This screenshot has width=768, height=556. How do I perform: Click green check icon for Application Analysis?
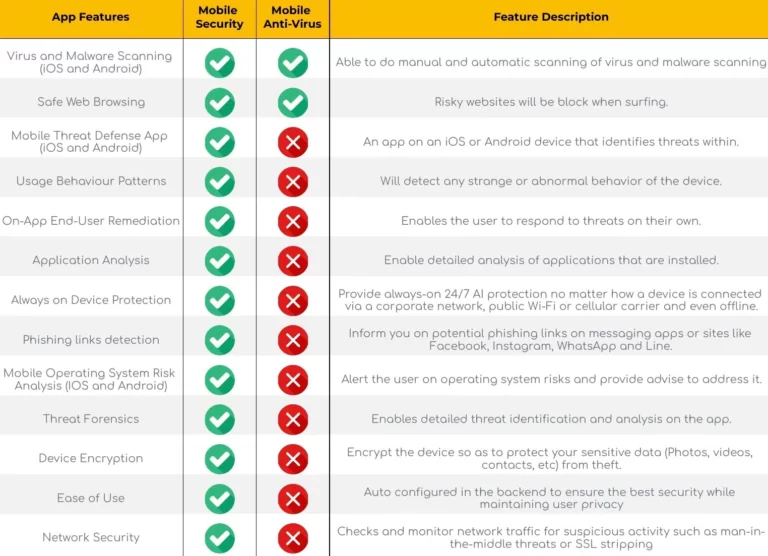point(220,261)
